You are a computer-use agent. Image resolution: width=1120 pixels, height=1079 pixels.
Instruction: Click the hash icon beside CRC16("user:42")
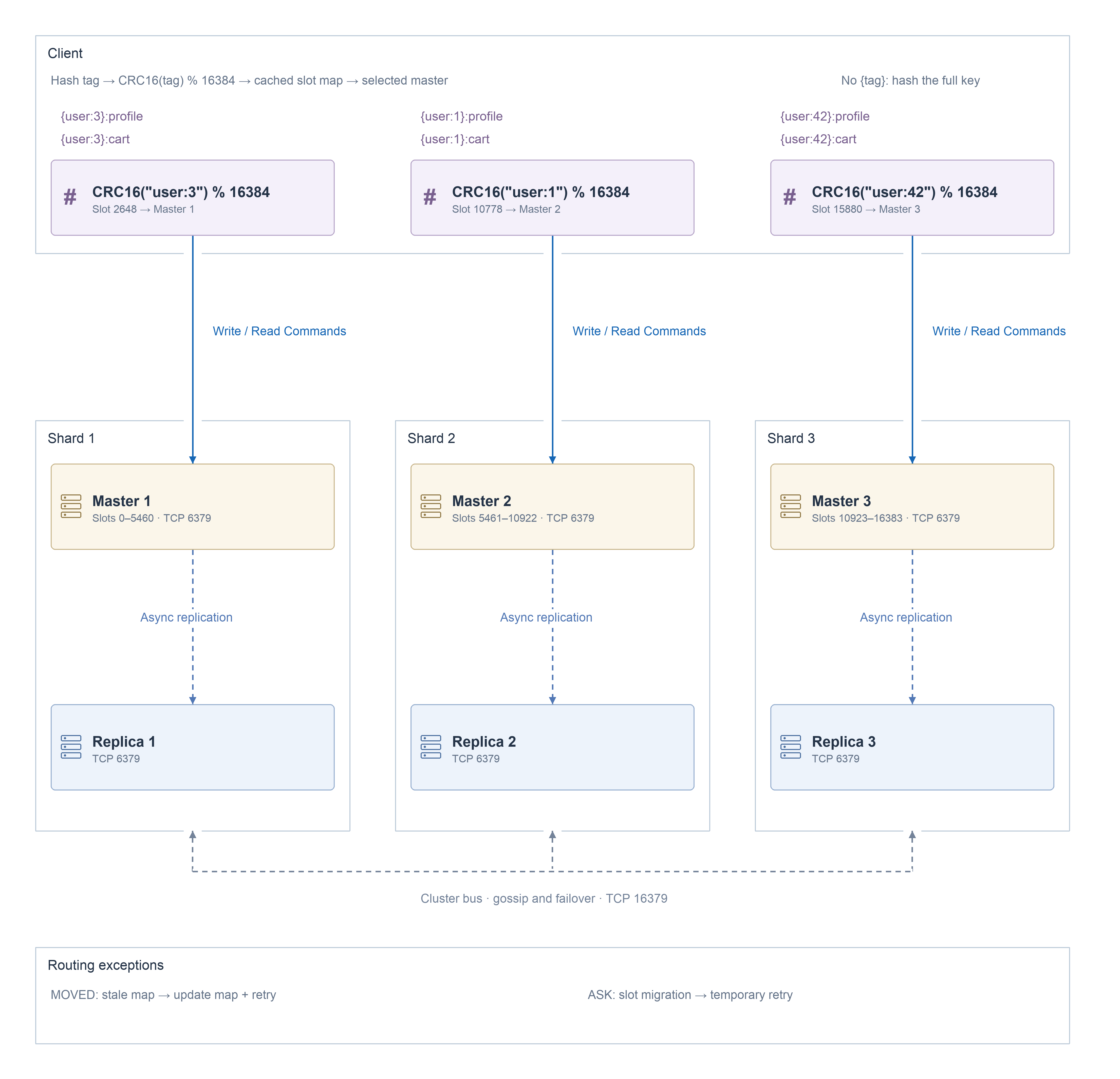tap(790, 198)
